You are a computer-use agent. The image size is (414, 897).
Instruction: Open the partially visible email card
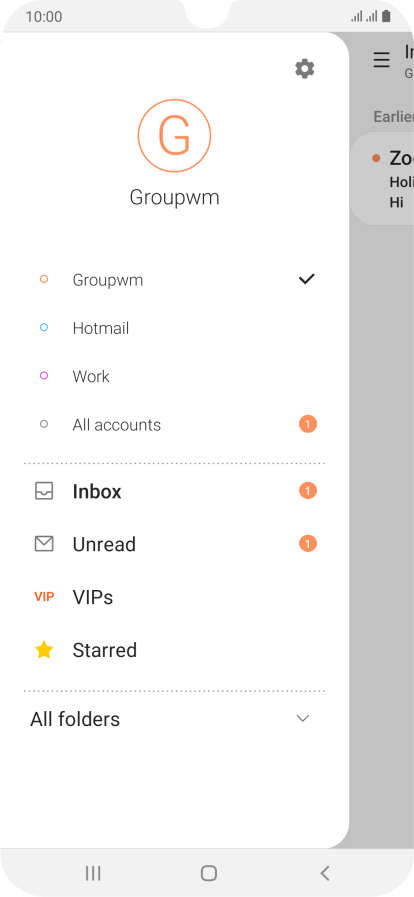382,178
